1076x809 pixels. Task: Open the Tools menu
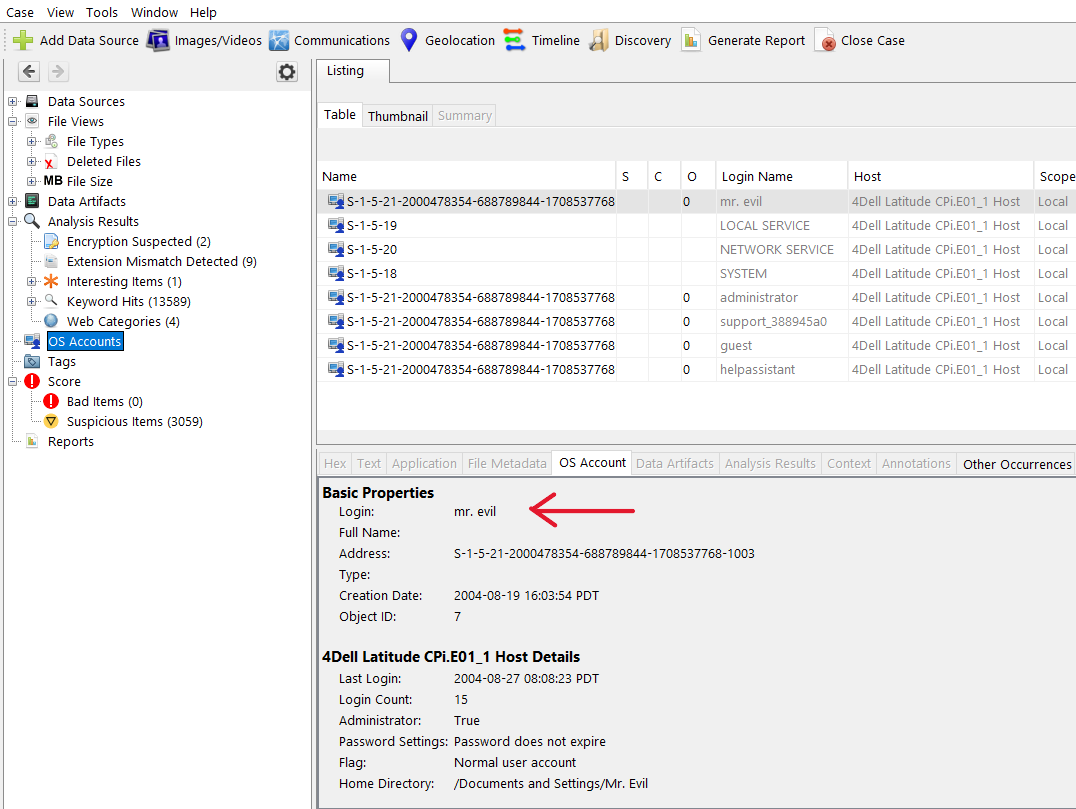[x=101, y=13]
